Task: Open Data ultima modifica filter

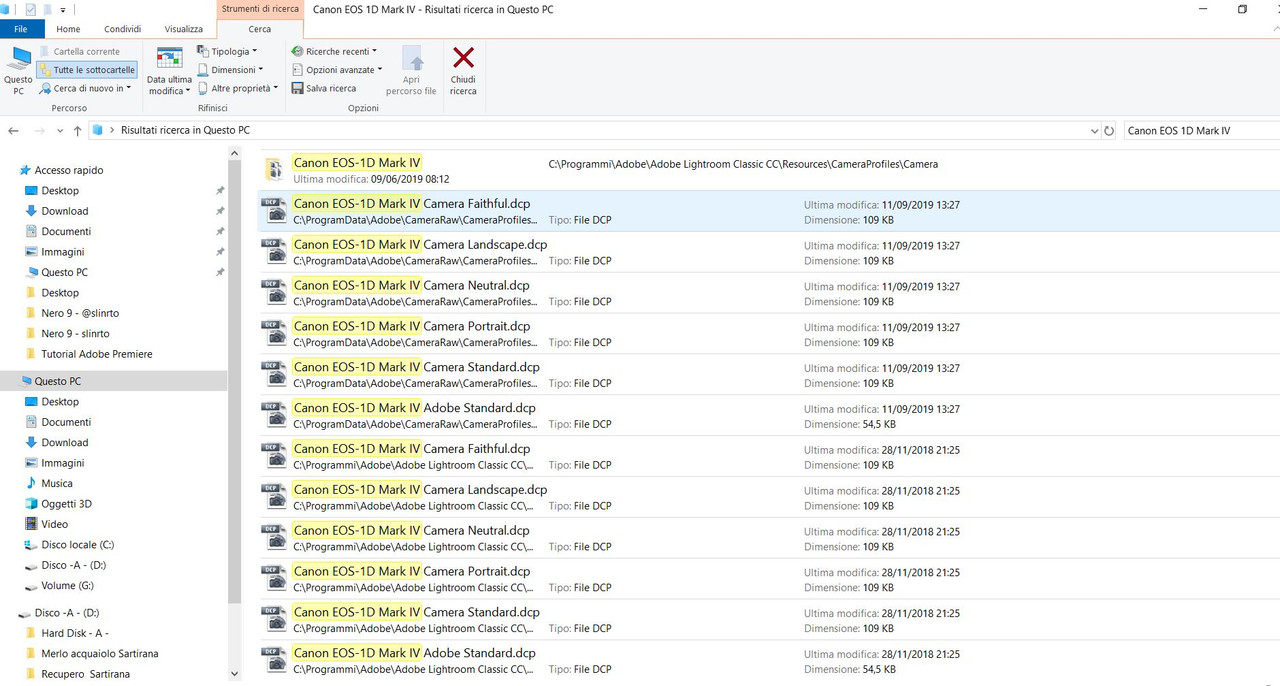Action: point(169,70)
